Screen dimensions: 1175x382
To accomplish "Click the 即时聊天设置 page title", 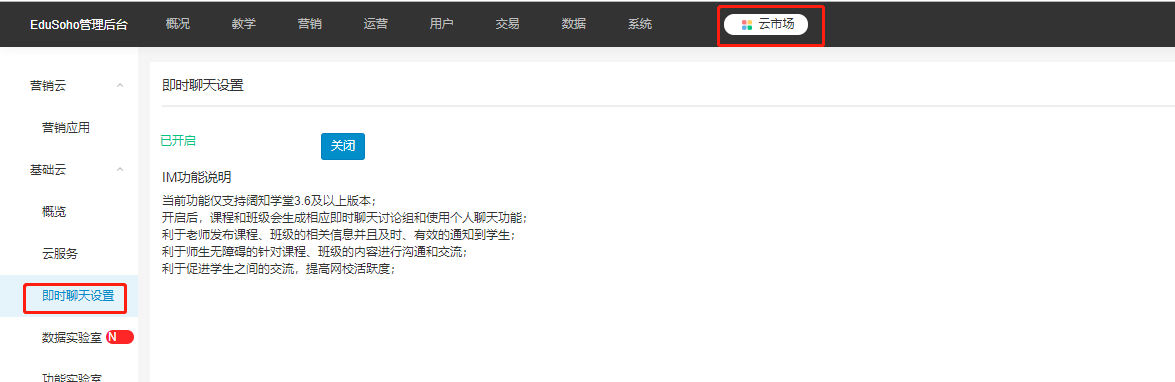I will tap(202, 85).
